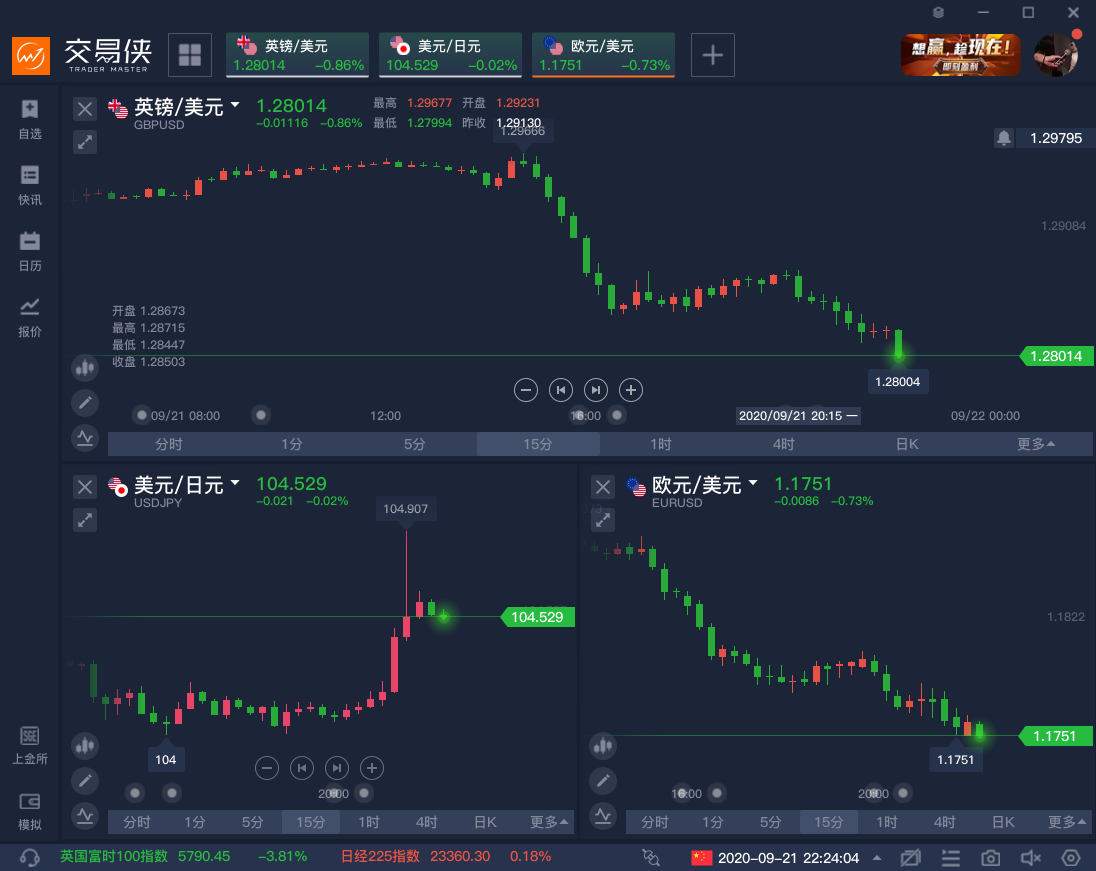Select 4时 timeframe in EURUSD panel
1096x871 pixels.
click(944, 822)
